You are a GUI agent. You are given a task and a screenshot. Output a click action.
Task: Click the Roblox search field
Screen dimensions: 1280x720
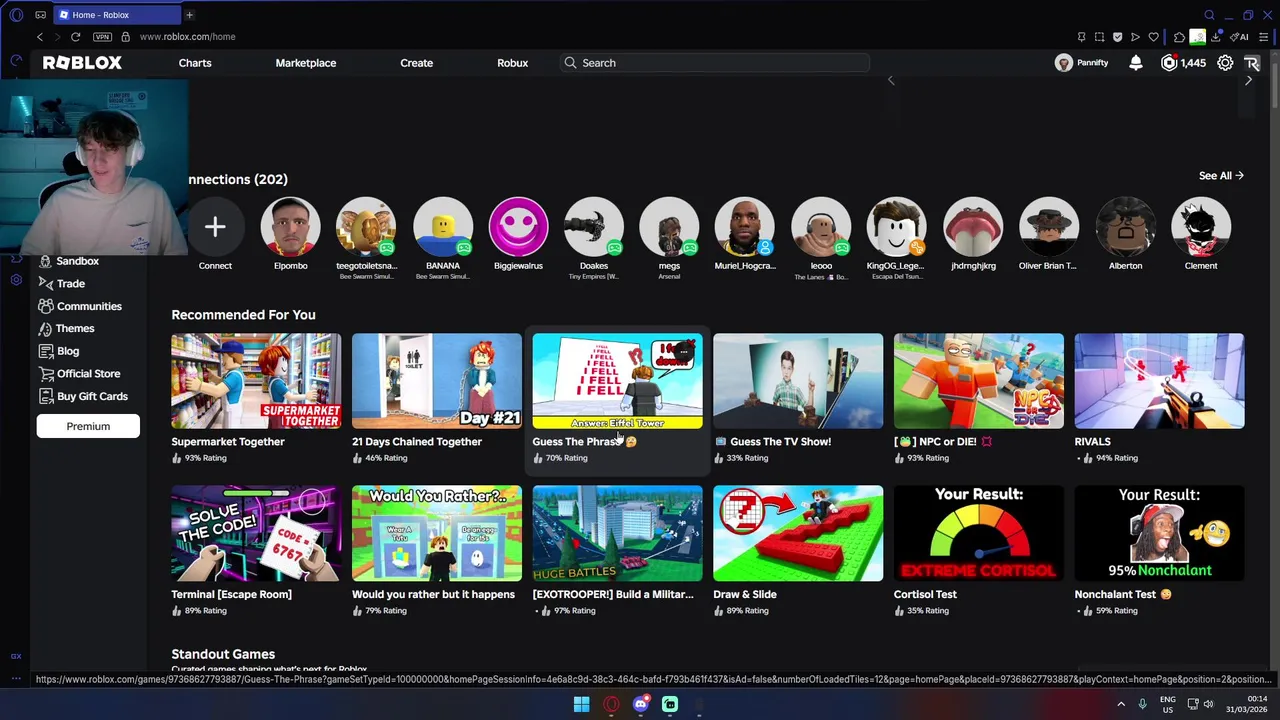(x=715, y=63)
